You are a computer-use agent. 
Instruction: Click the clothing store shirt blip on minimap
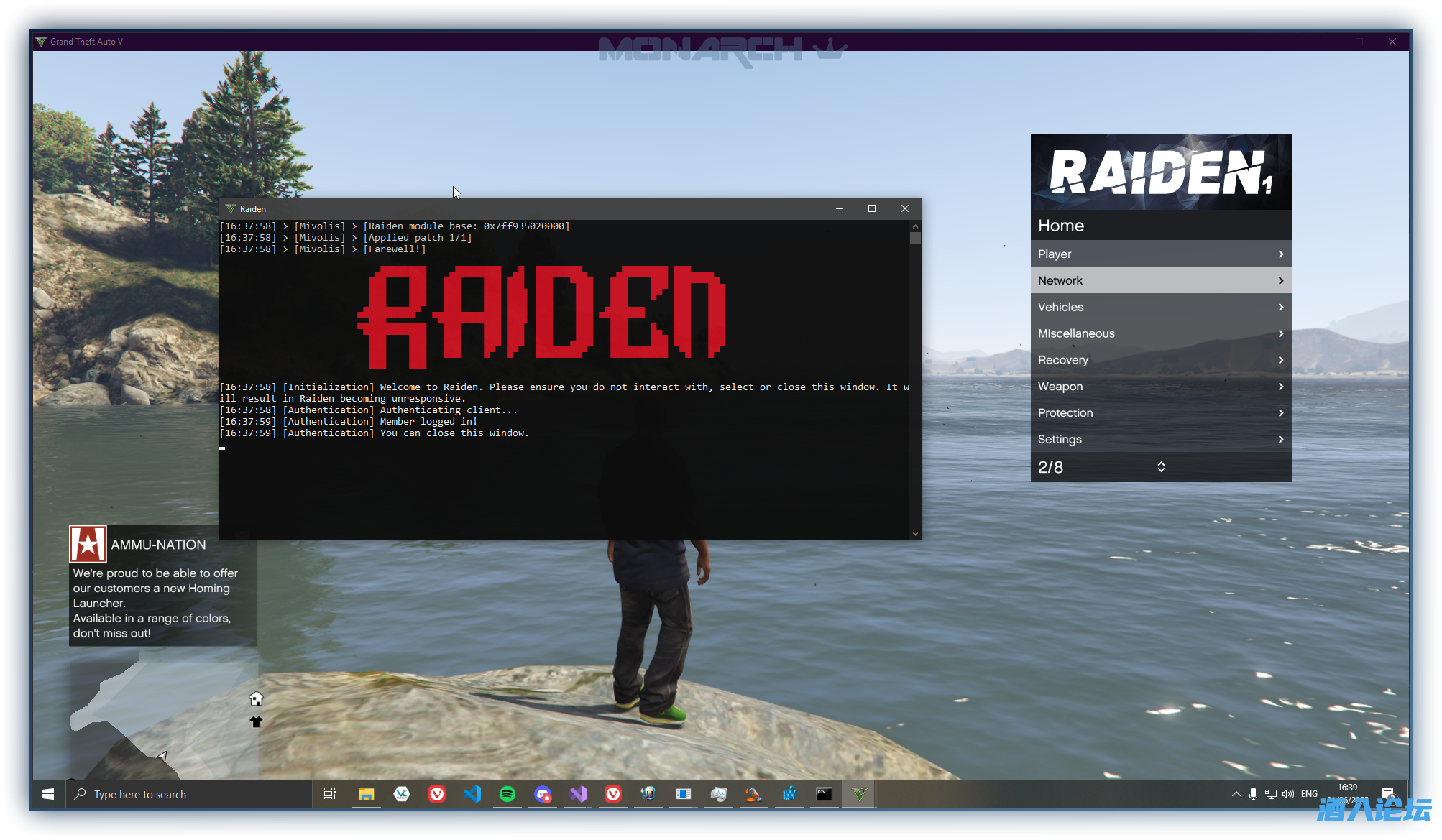click(256, 721)
